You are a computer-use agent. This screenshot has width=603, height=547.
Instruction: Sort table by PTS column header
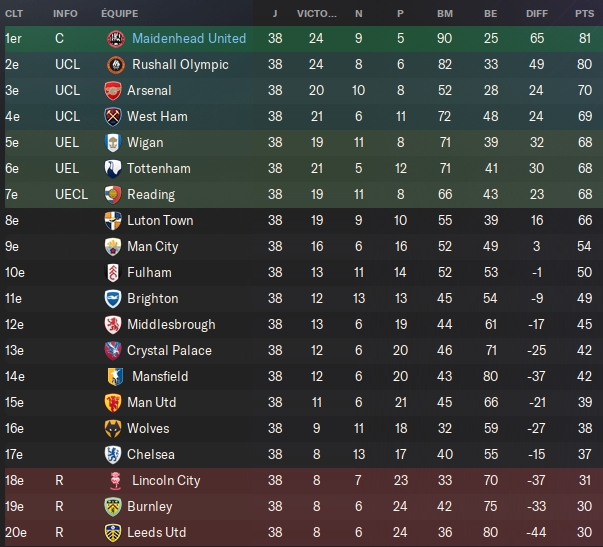click(584, 14)
